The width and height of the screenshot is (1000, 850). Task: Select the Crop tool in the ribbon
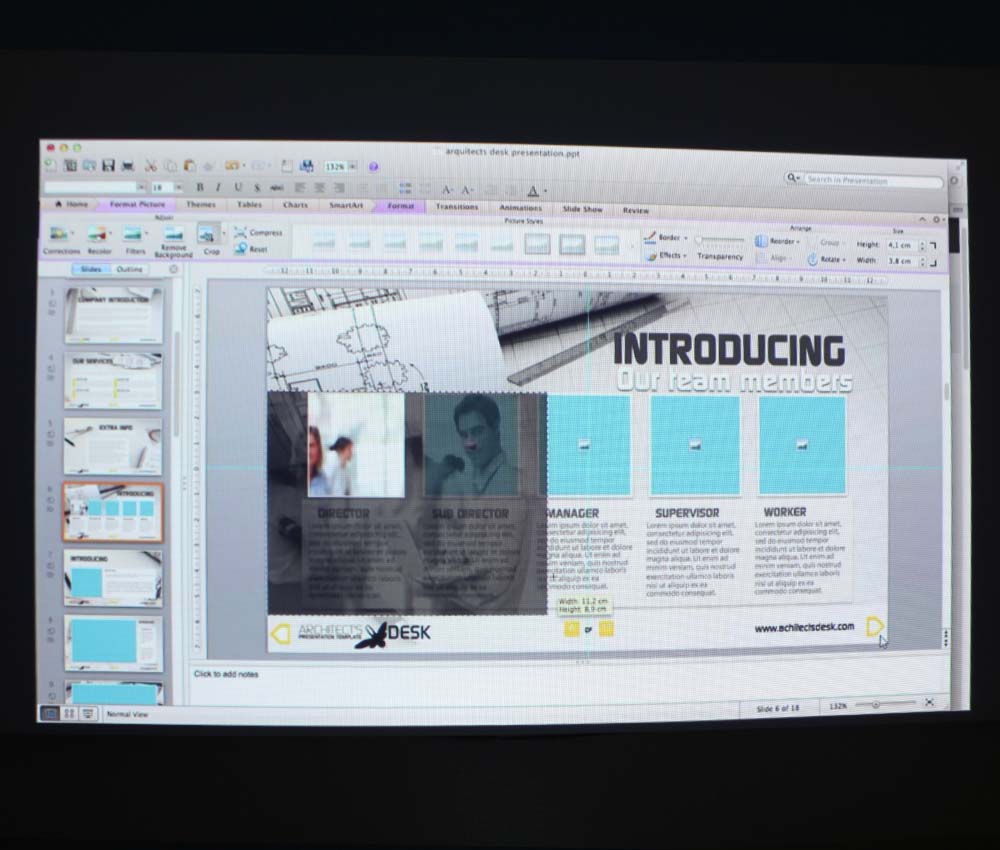pos(209,236)
